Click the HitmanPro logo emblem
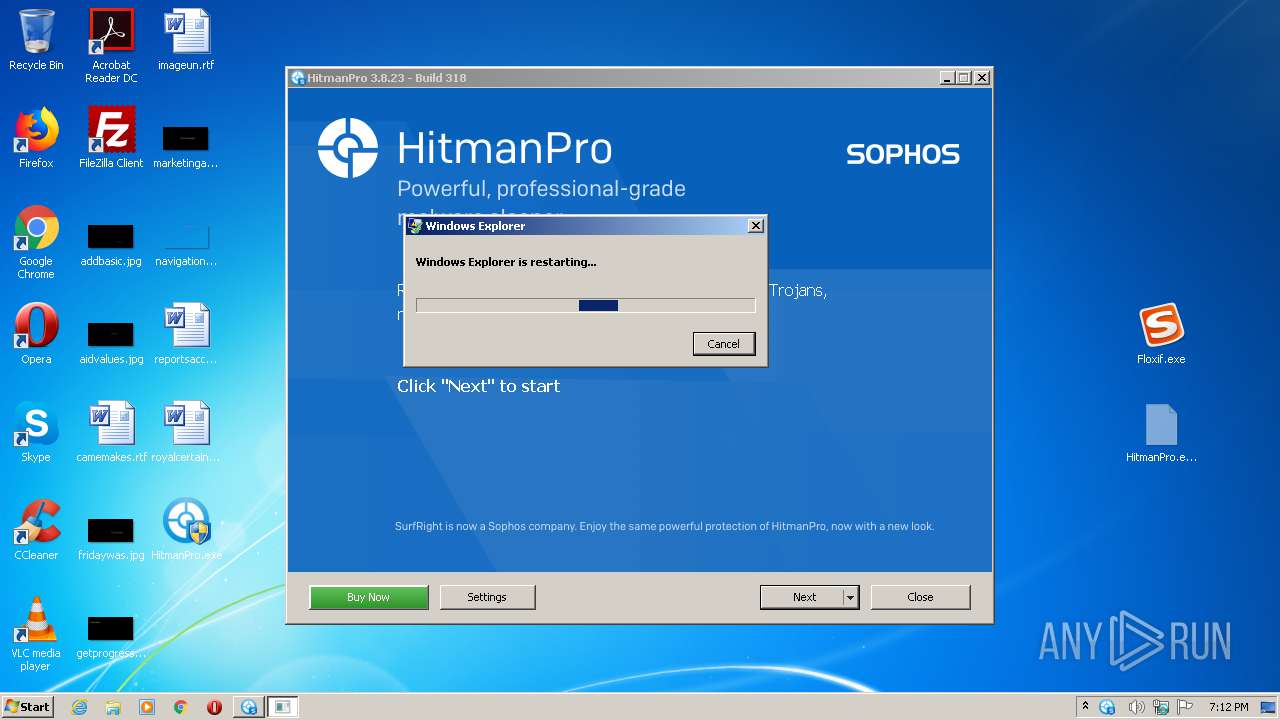This screenshot has height=720, width=1280. coord(348,148)
